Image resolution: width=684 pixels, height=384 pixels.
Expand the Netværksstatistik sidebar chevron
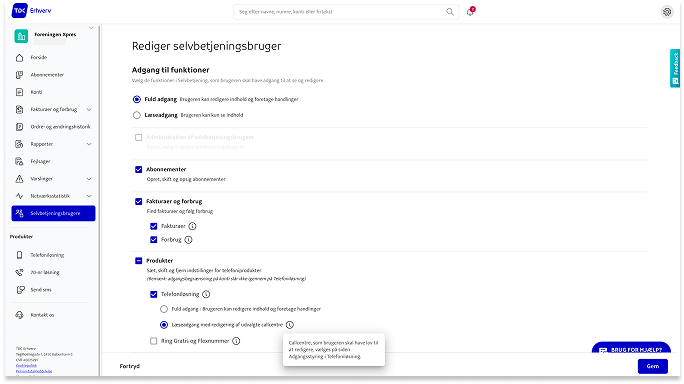[x=89, y=196]
